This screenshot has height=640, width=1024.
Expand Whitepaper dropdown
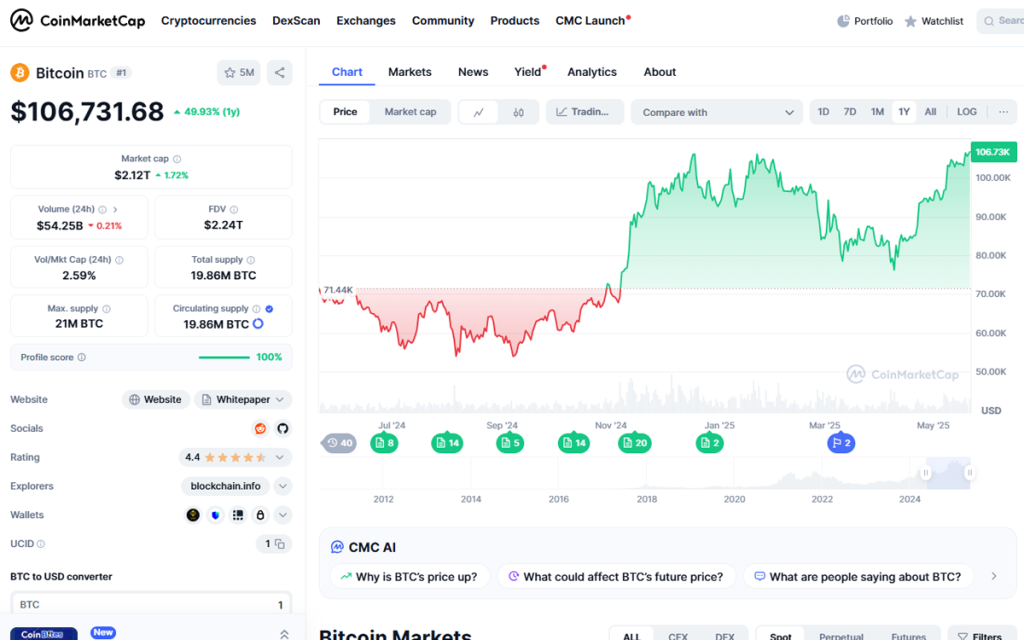tap(243, 400)
